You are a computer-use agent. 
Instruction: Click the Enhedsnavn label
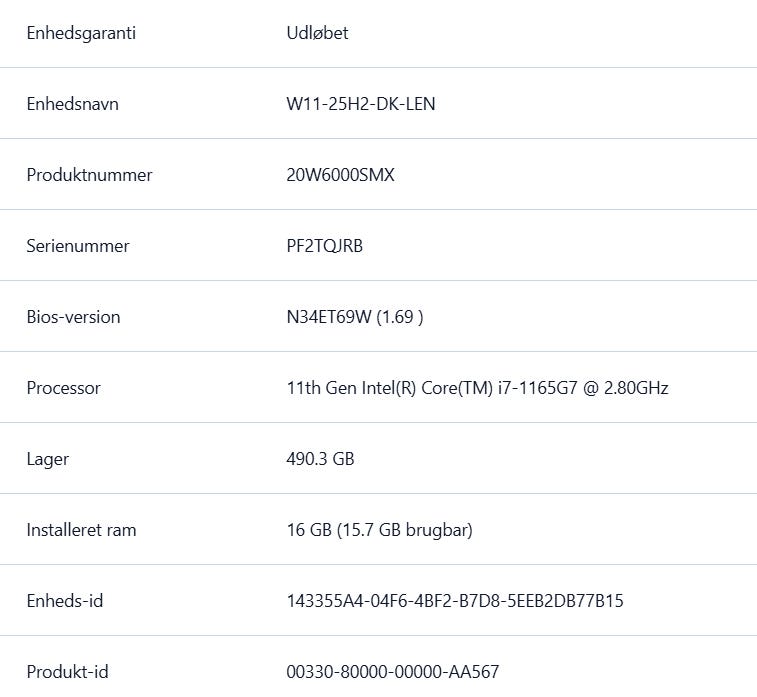pos(72,104)
